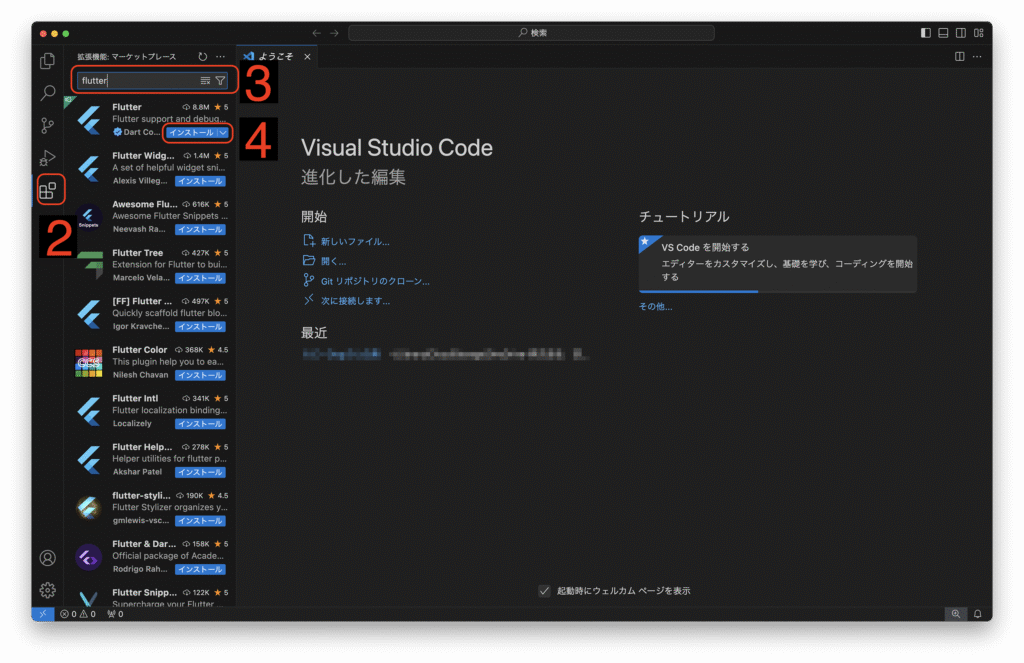Screen dimensions: 1024x663
Task: Open the Source Control view
Action: 48,125
